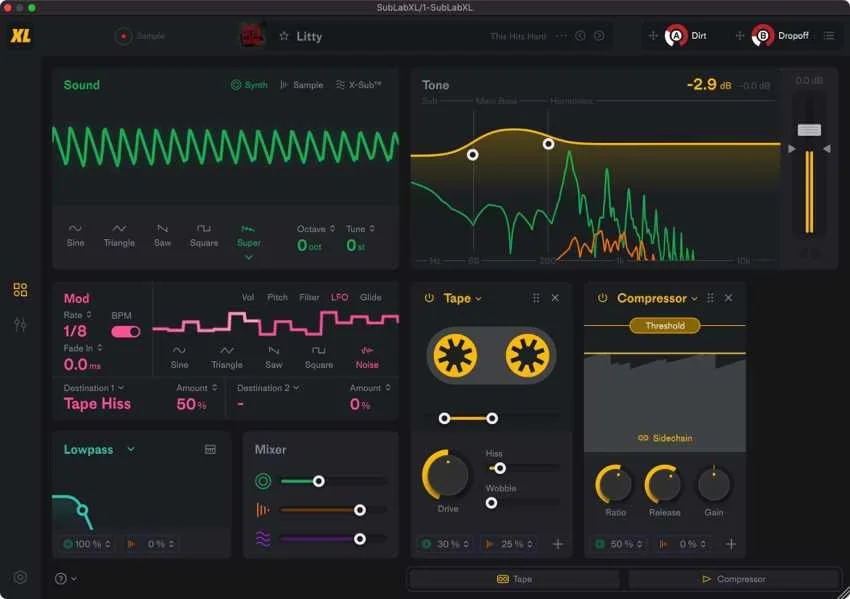Click the XL logo icon
This screenshot has width=850, height=599.
21,36
